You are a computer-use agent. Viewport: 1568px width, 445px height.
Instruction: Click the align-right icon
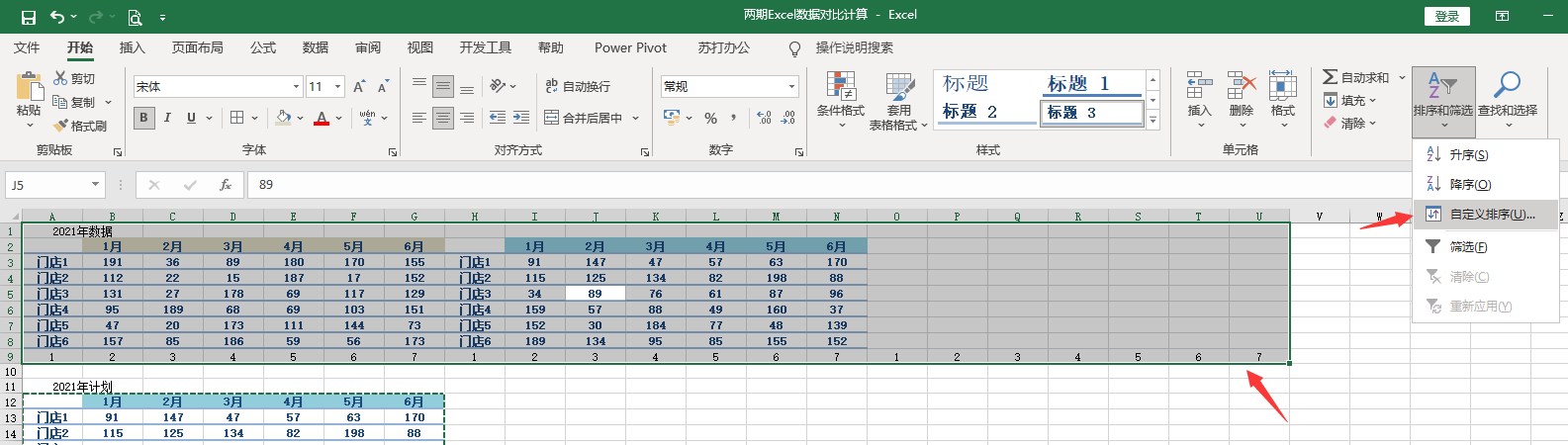pyautogui.click(x=467, y=118)
